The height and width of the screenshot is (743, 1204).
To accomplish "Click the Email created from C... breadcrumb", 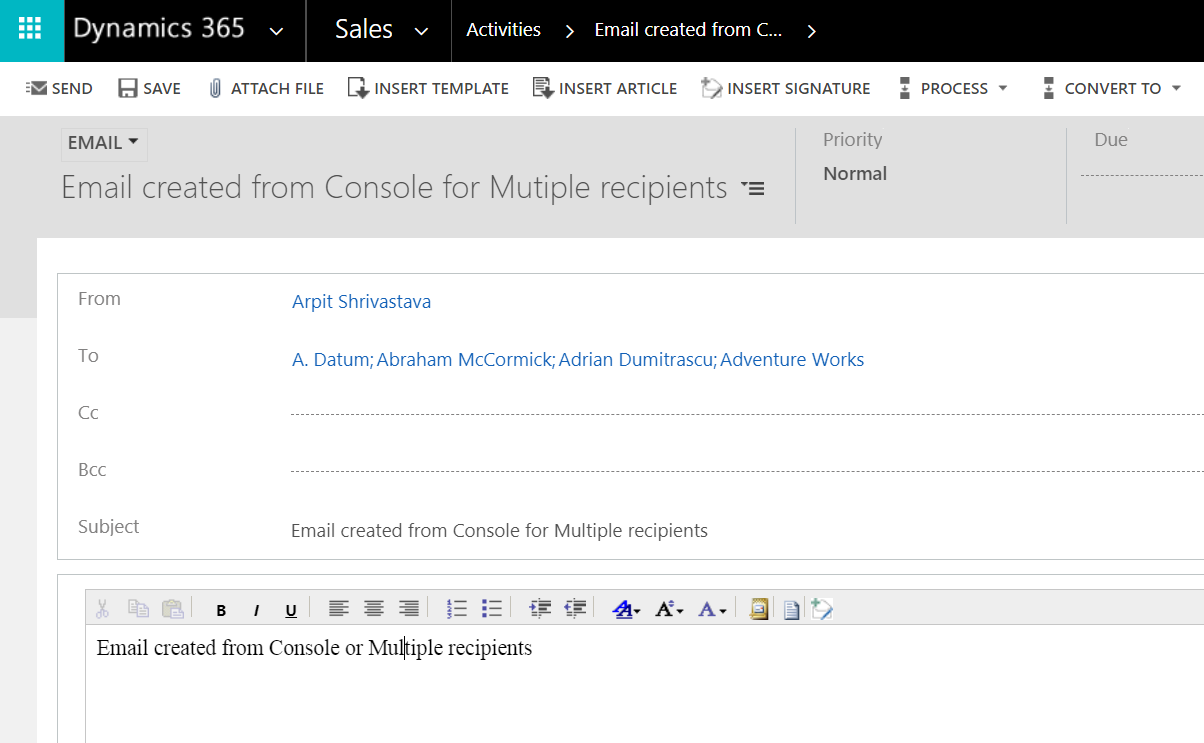I will pos(688,30).
